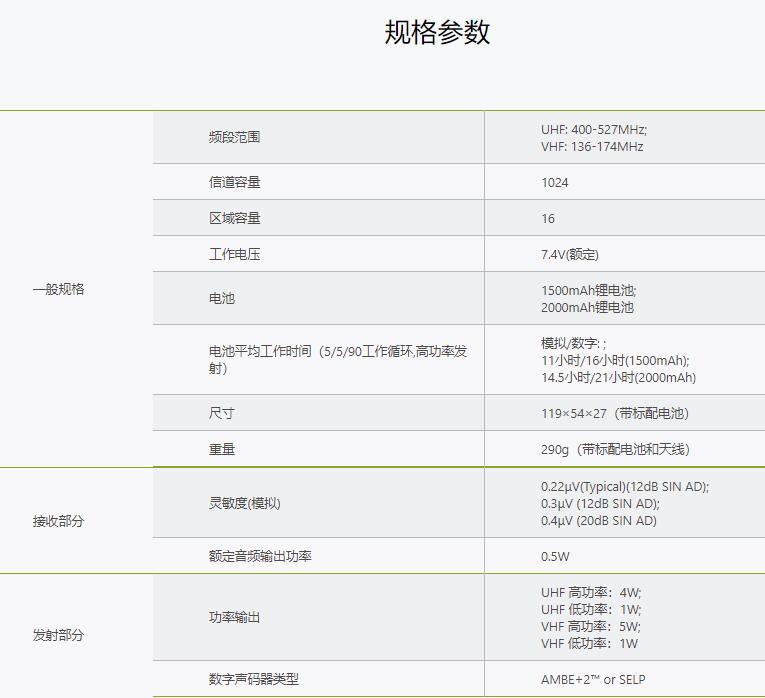Viewport: 765px width, 698px height.
Task: Click the 功率输出 row label
Action: coord(234,617)
